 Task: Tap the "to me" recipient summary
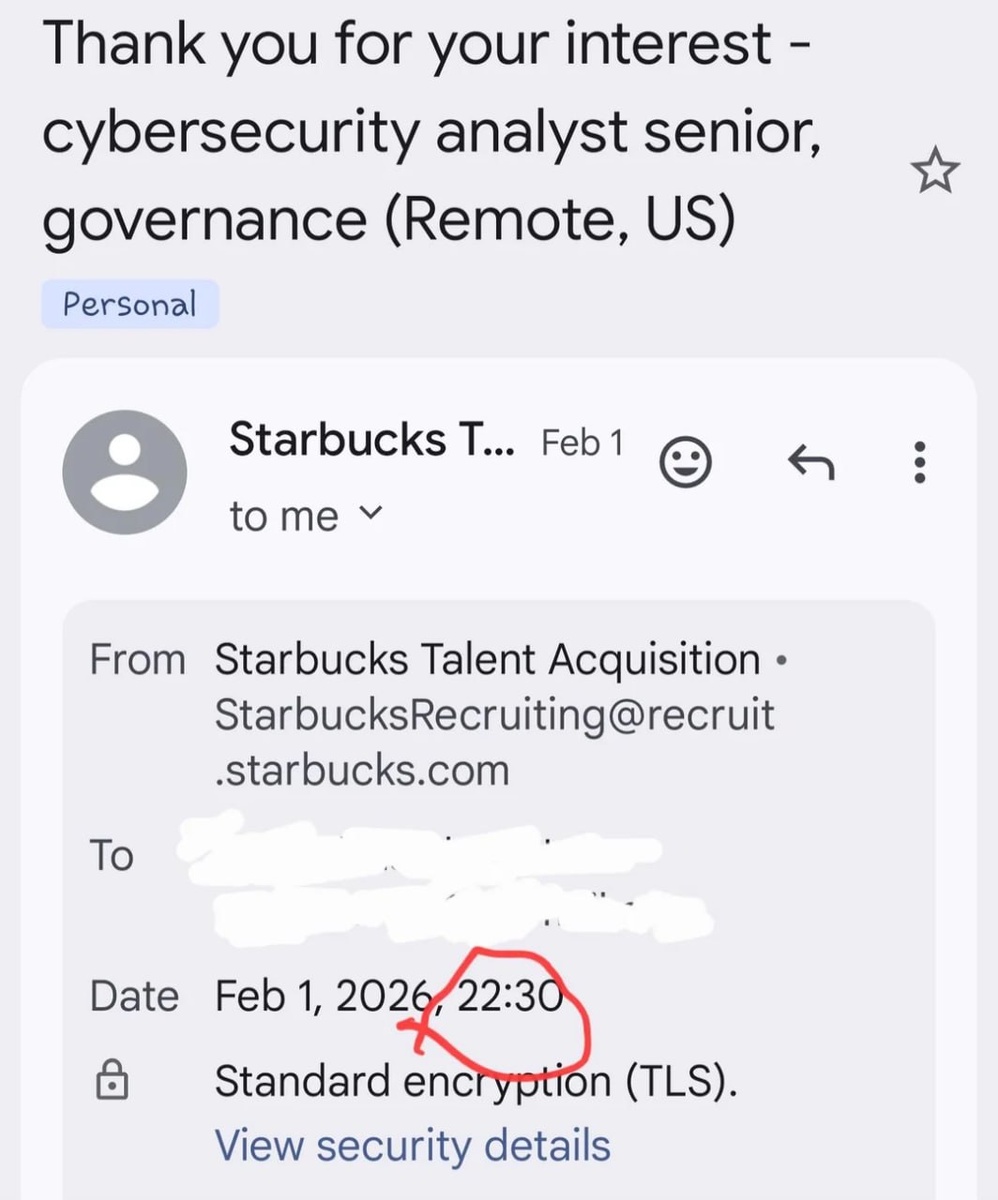tap(284, 516)
